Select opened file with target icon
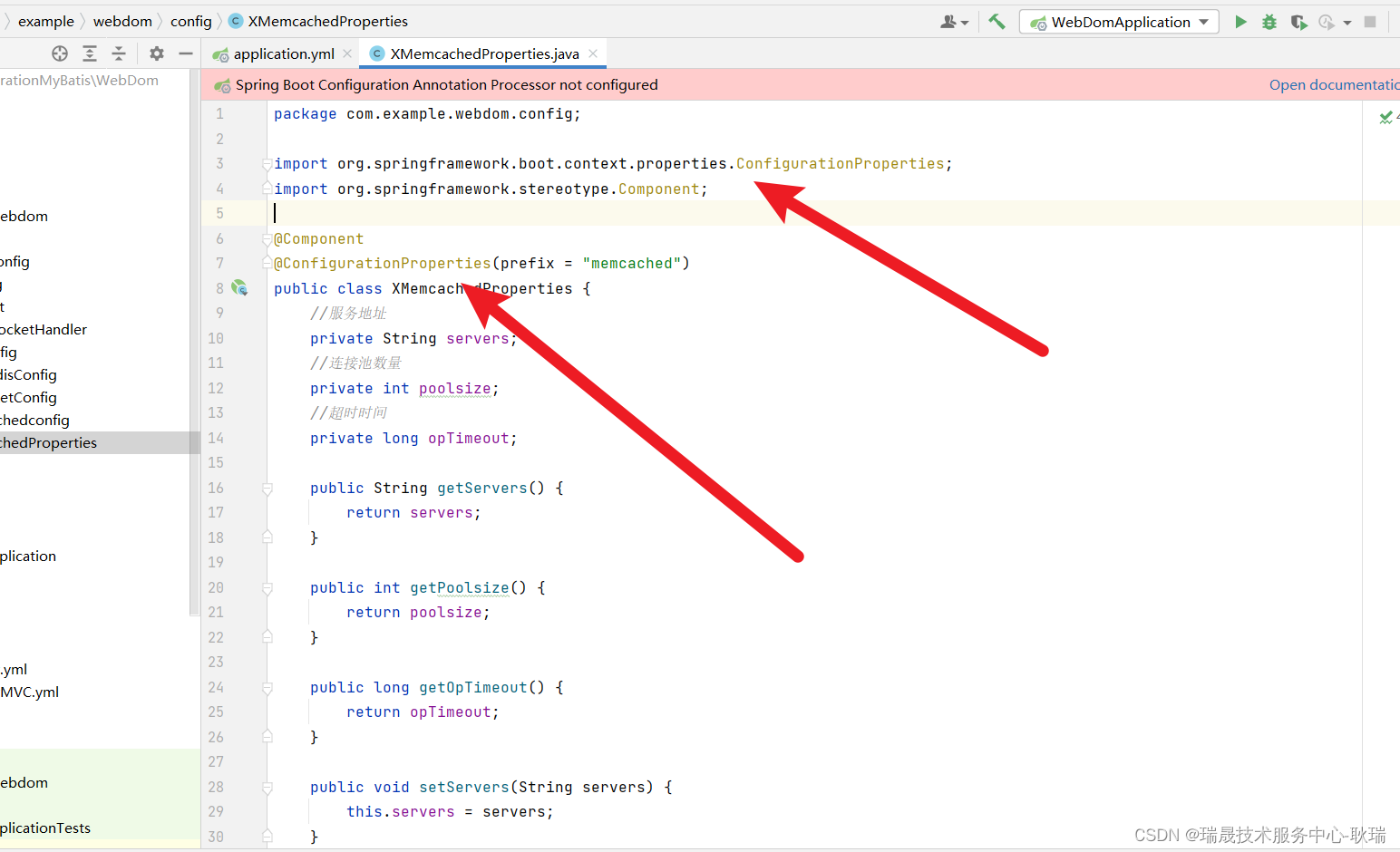The image size is (1400, 852). tap(60, 53)
